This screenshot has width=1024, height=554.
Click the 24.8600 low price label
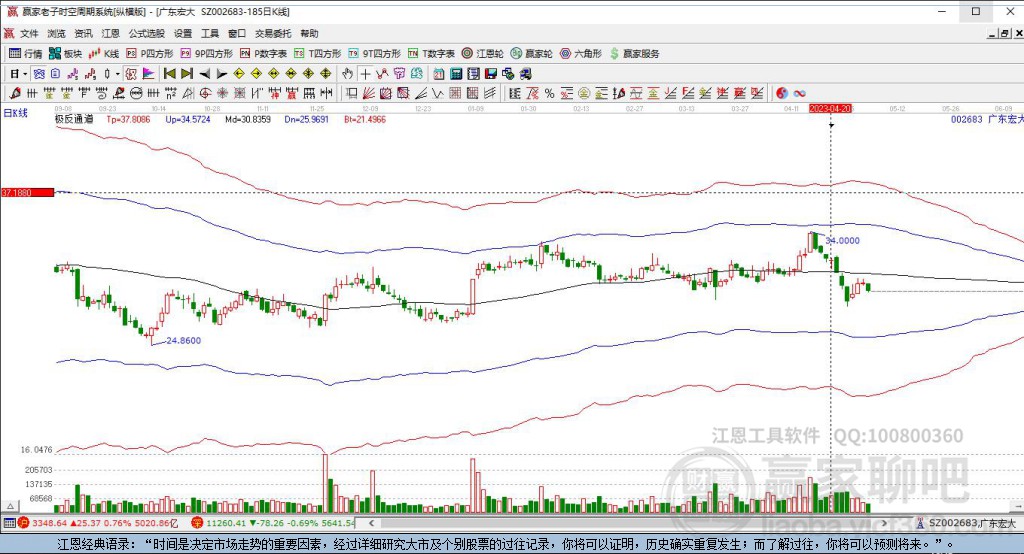coord(184,340)
